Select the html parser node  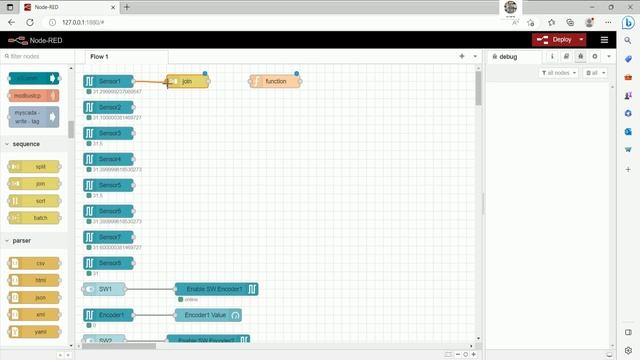(34, 280)
